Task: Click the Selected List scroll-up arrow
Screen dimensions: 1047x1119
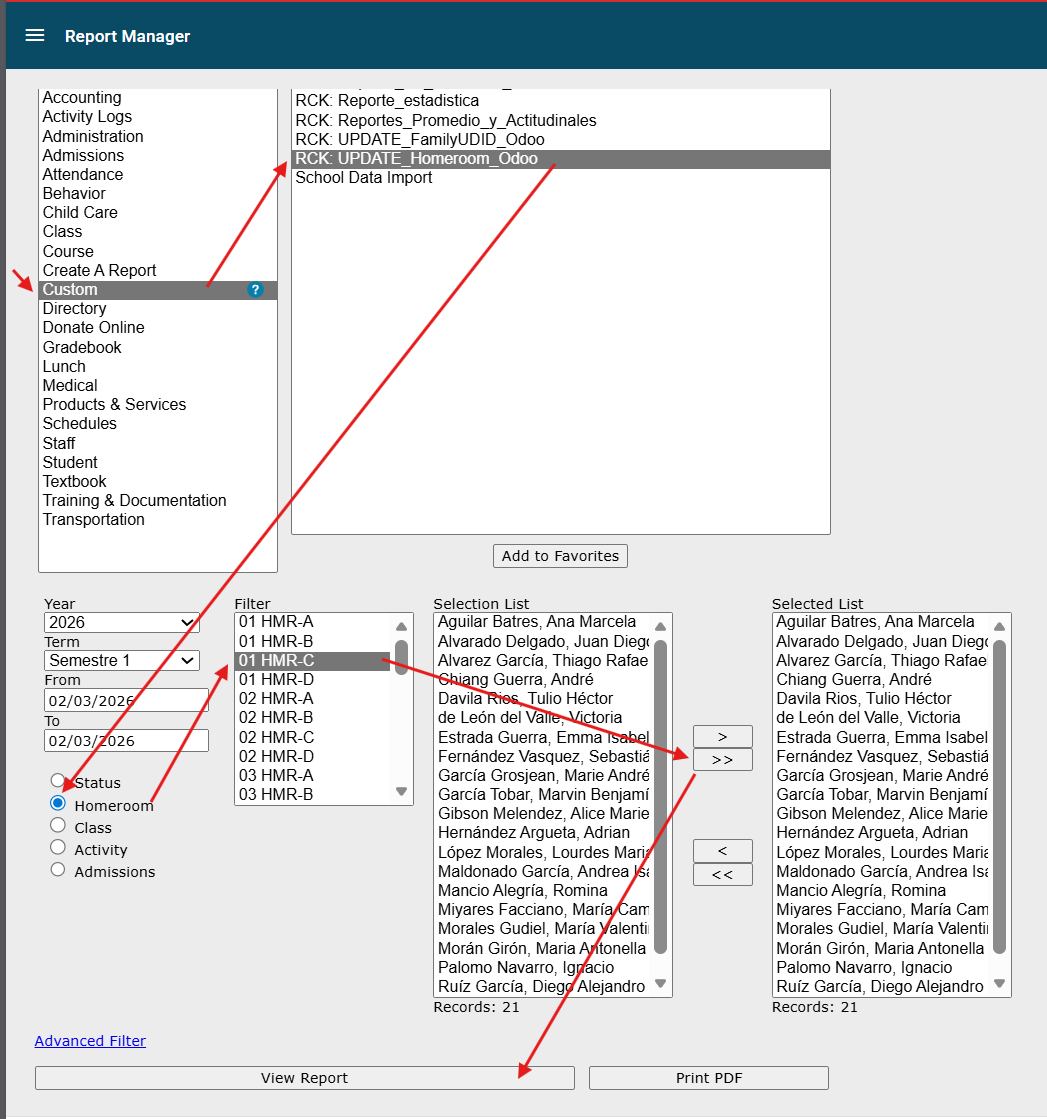Action: pos(998,627)
